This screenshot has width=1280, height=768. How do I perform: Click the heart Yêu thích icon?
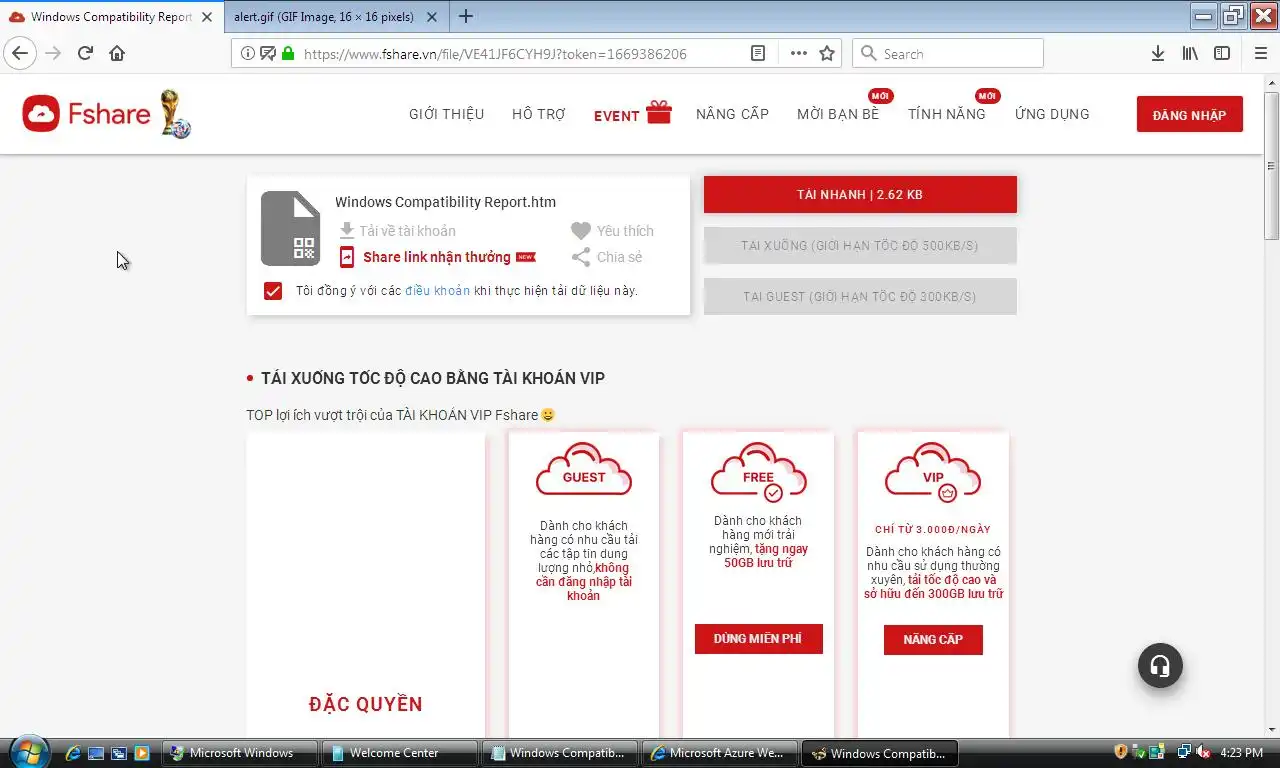coord(581,231)
